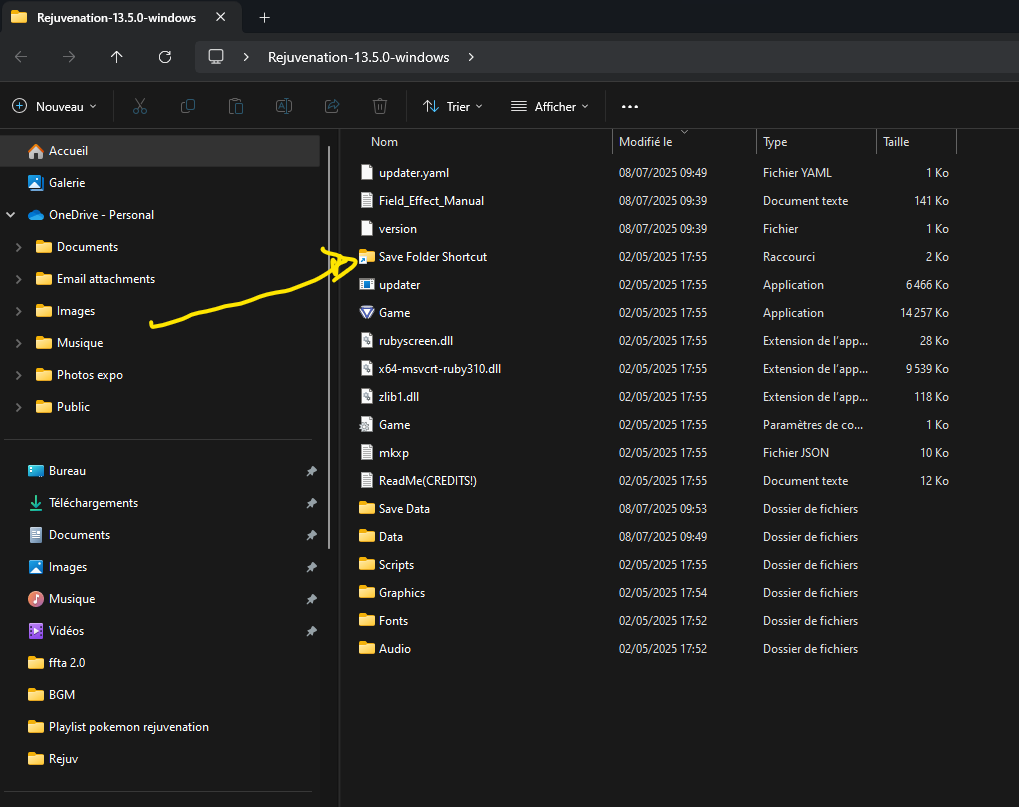Select the Data folder row

pyautogui.click(x=655, y=537)
